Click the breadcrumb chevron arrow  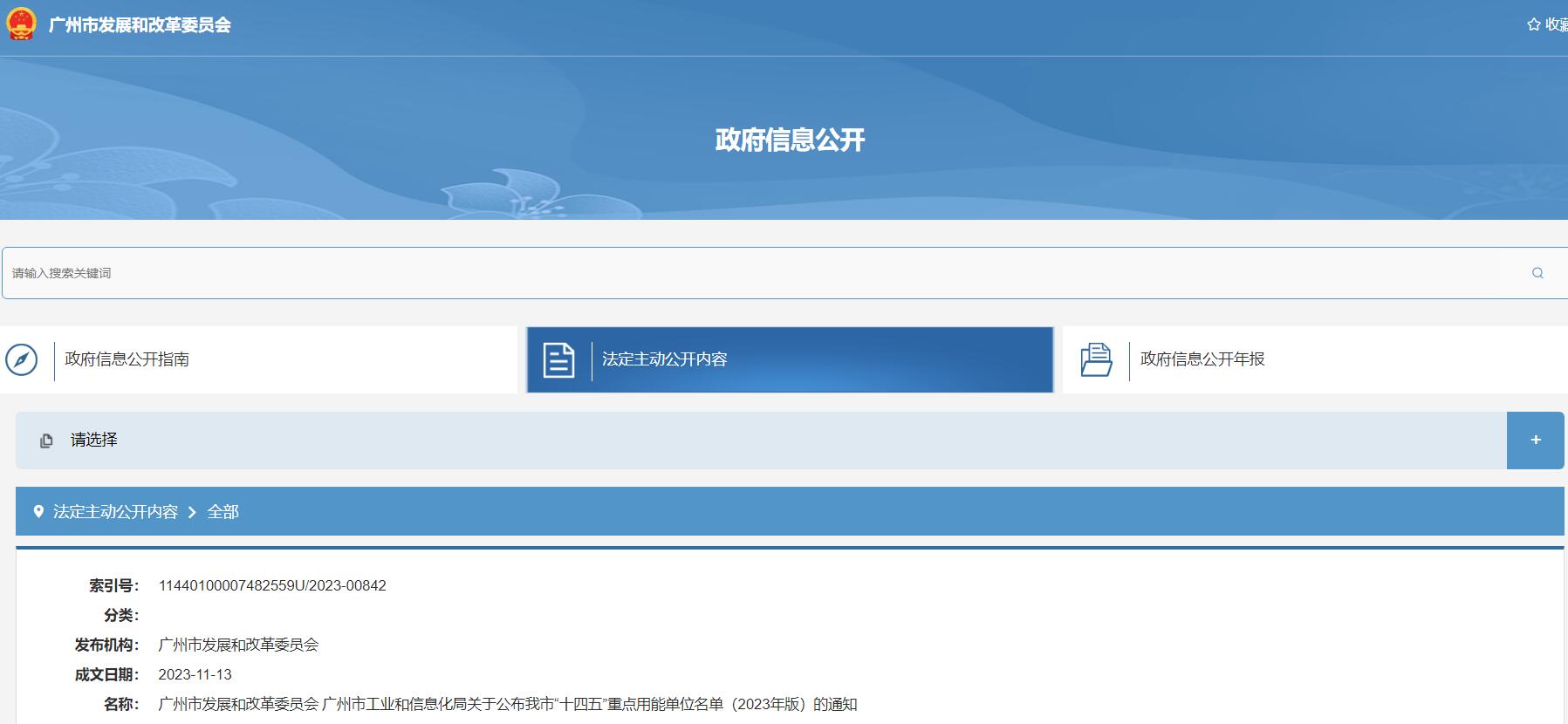click(x=192, y=512)
